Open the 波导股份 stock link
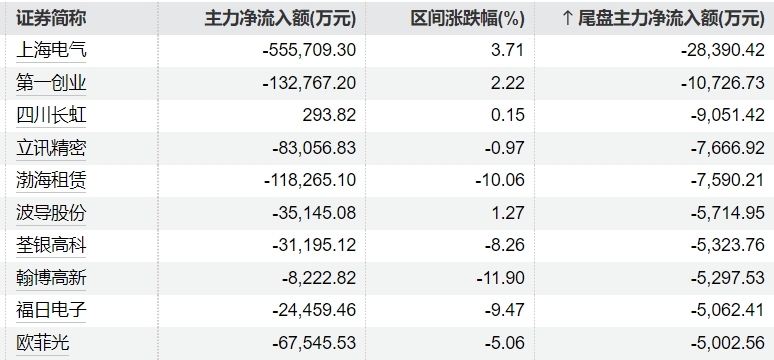Screen dimensions: 774x360 point(51,213)
